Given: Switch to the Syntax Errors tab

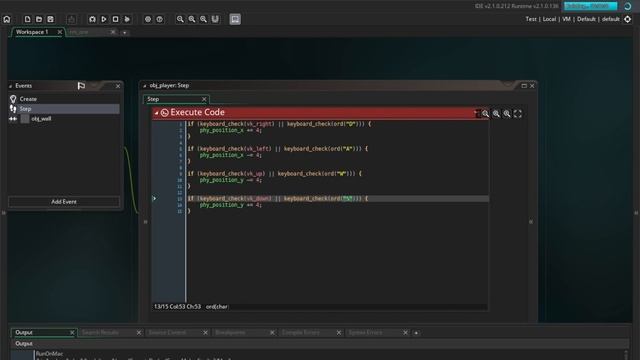Looking at the screenshot, I should point(365,333).
